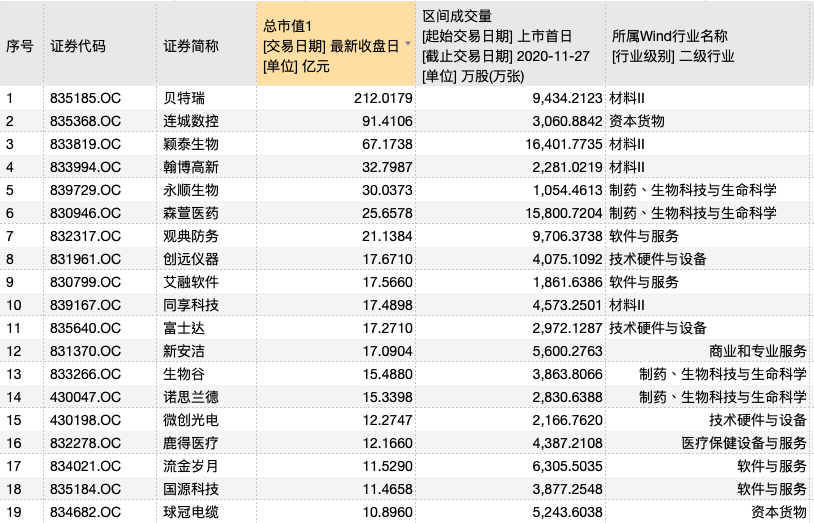Select industry cell 医疗保健设备与服务
Image resolution: width=814 pixels, height=523 pixels.
pyautogui.click(x=744, y=443)
